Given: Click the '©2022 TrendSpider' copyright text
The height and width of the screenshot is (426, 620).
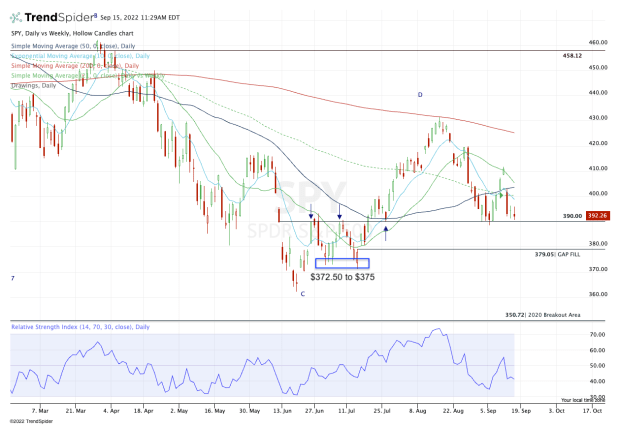Looking at the screenshot, I should point(31,421).
